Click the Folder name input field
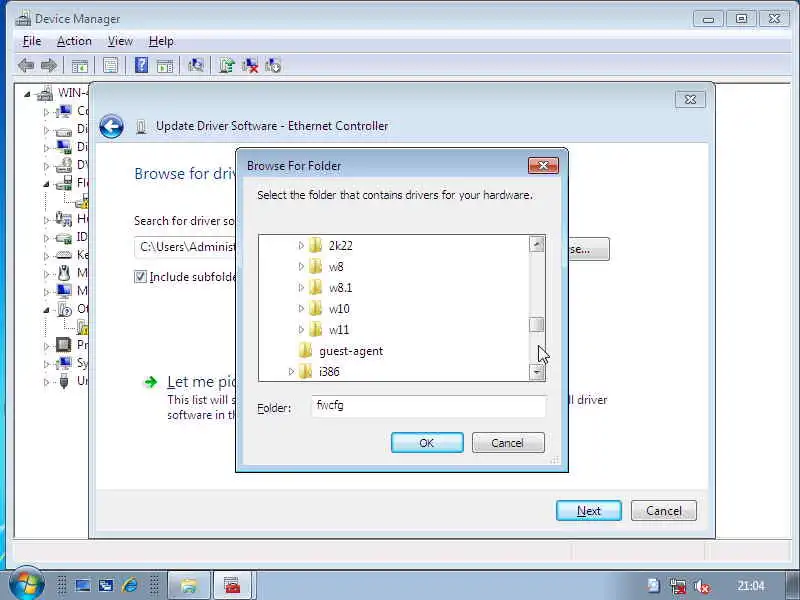 (429, 406)
